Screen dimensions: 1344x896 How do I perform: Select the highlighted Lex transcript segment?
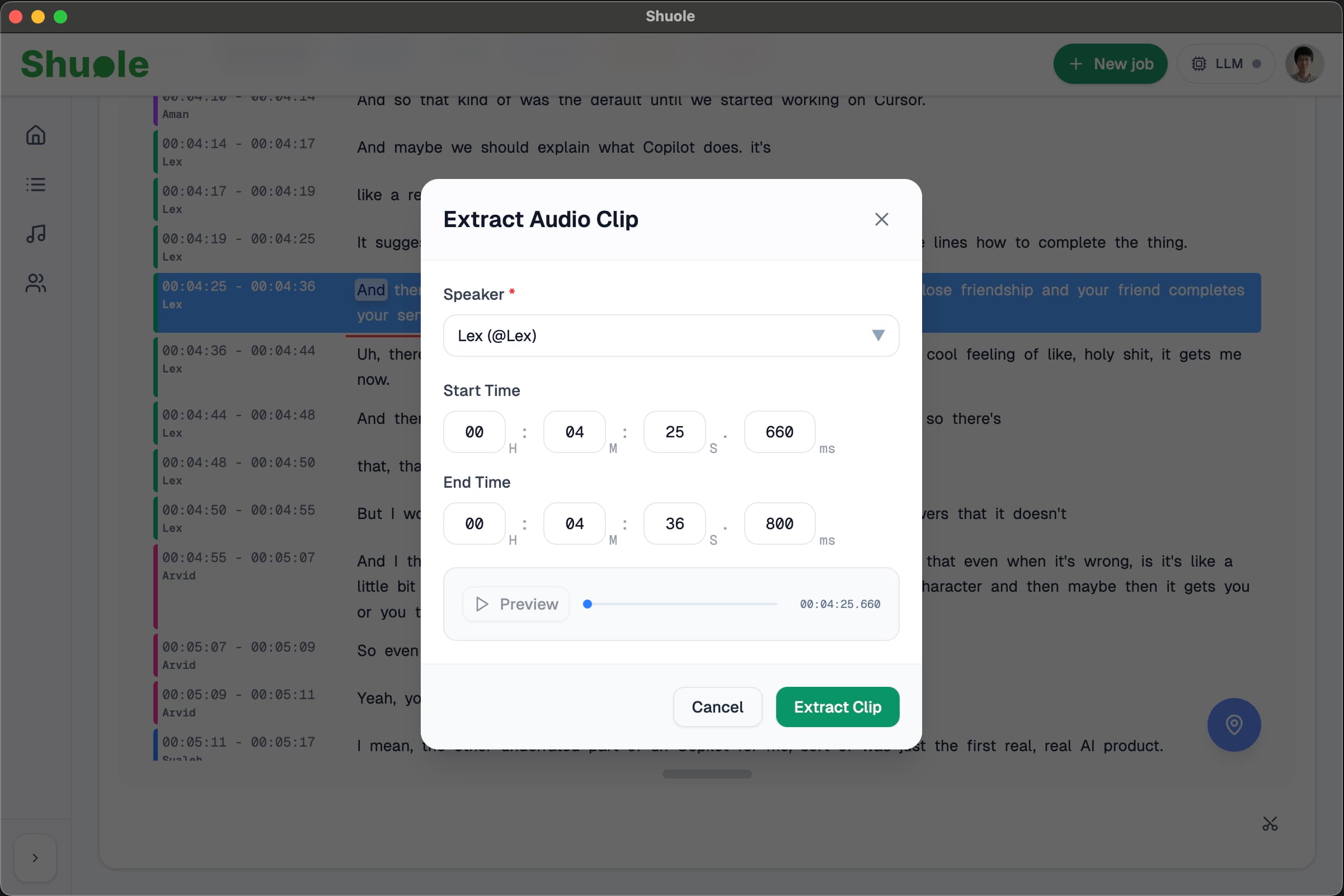(x=240, y=303)
